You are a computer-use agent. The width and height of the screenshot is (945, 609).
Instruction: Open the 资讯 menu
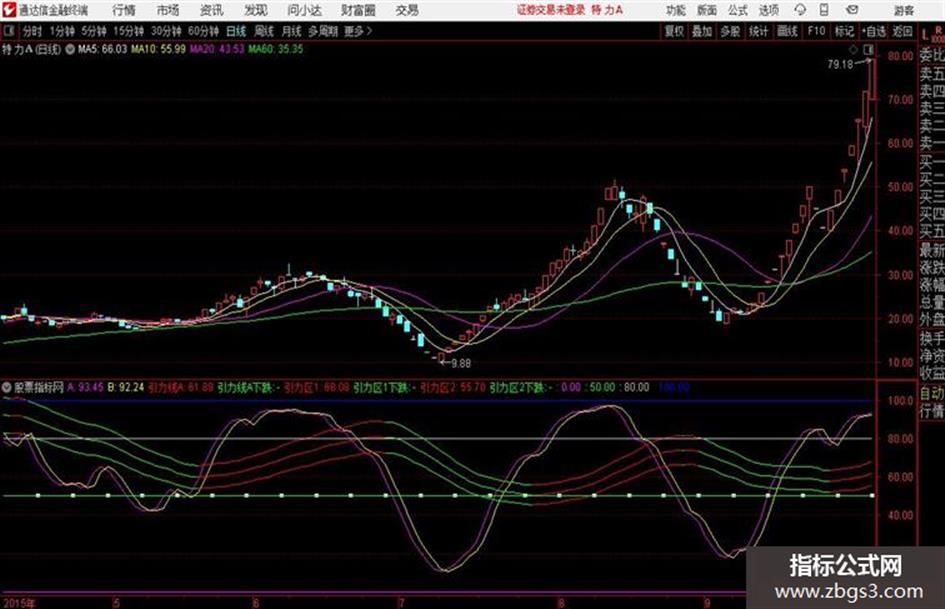[212, 10]
